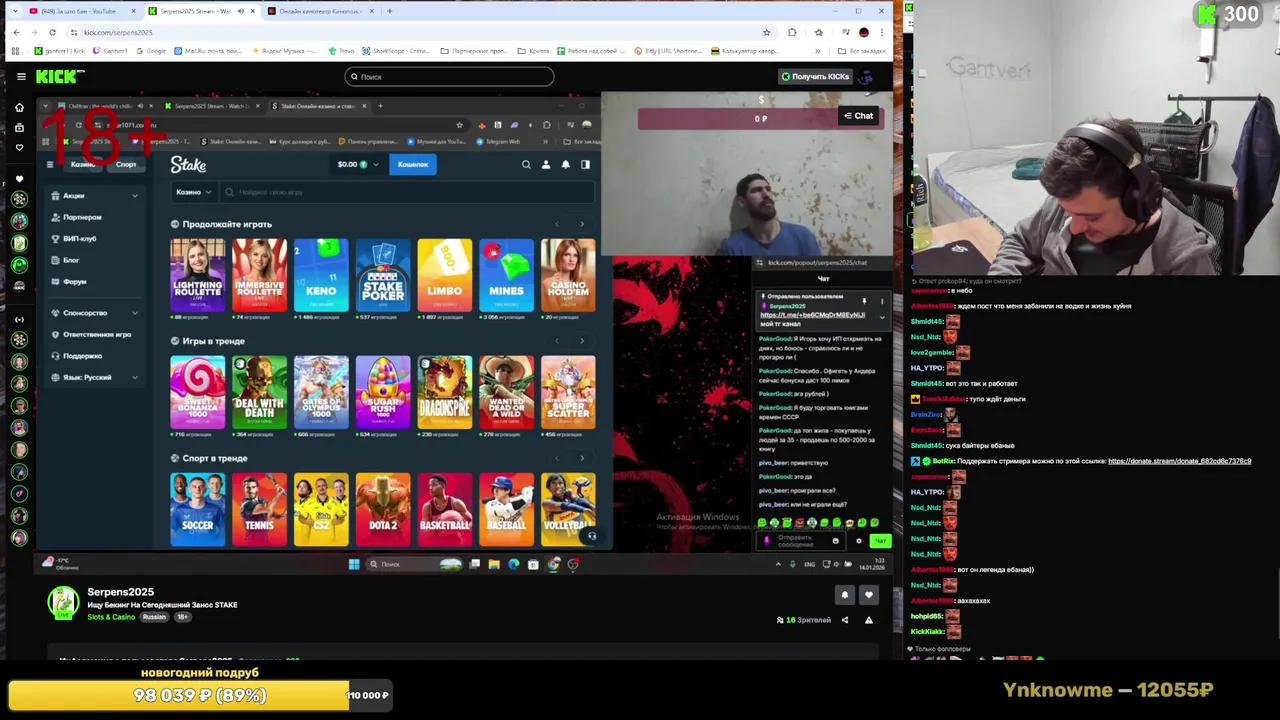Toggle the Stake side panel icon
The width and height of the screenshot is (1280, 720).
point(585,165)
